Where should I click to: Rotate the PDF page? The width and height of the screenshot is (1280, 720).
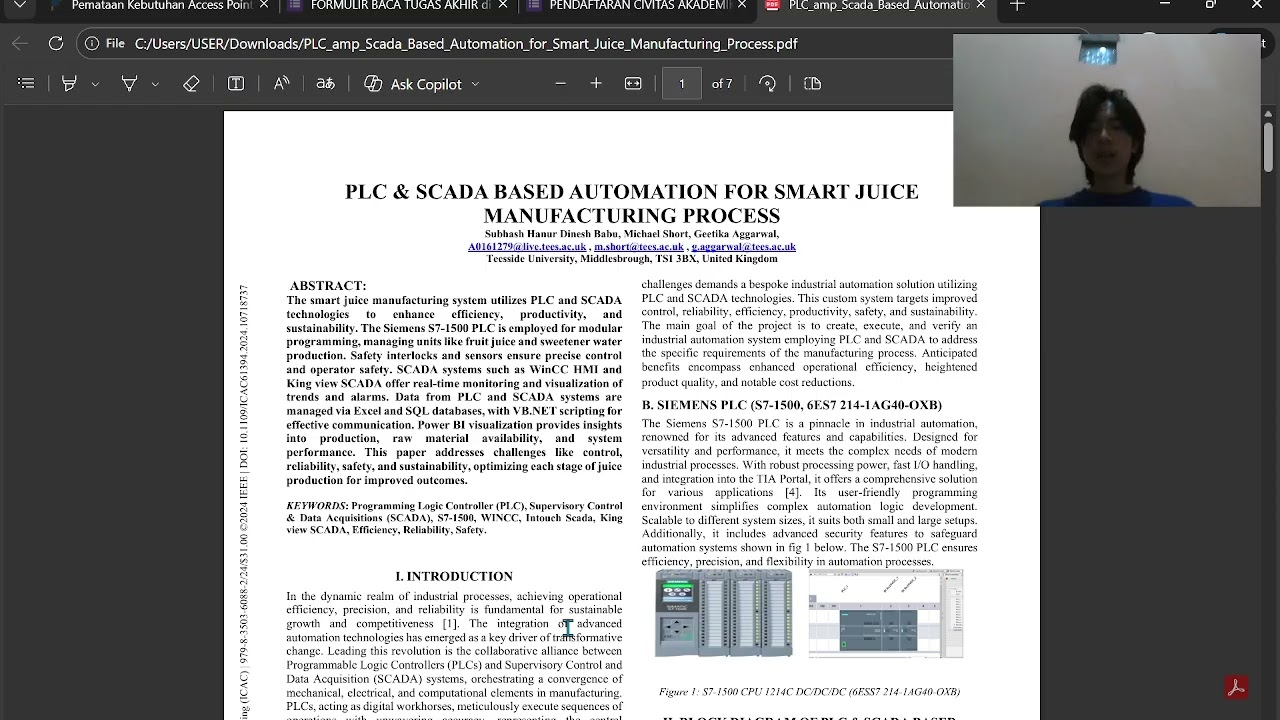tap(768, 84)
